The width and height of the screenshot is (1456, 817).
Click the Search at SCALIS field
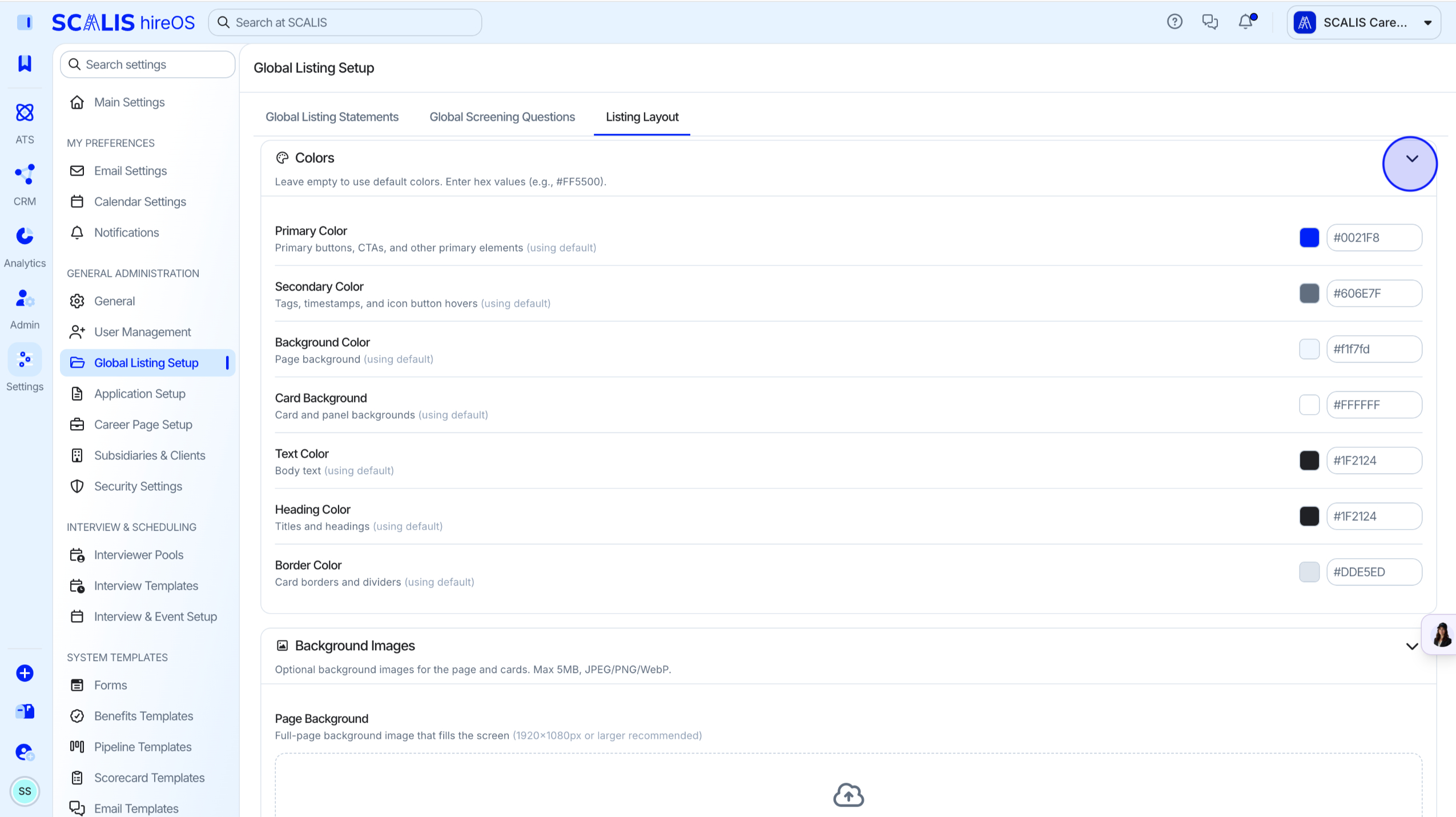tap(345, 22)
